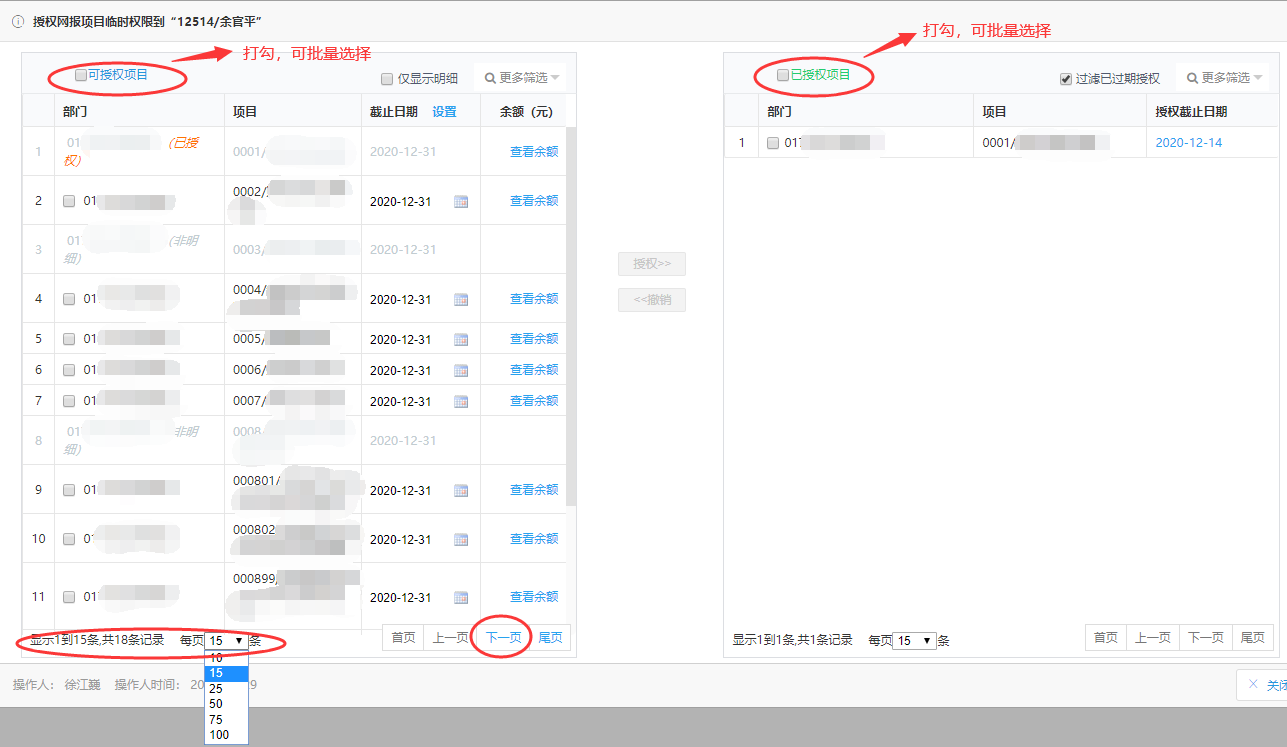
Task: Open calendar icon for row 2 deadline
Action: [x=461, y=202]
